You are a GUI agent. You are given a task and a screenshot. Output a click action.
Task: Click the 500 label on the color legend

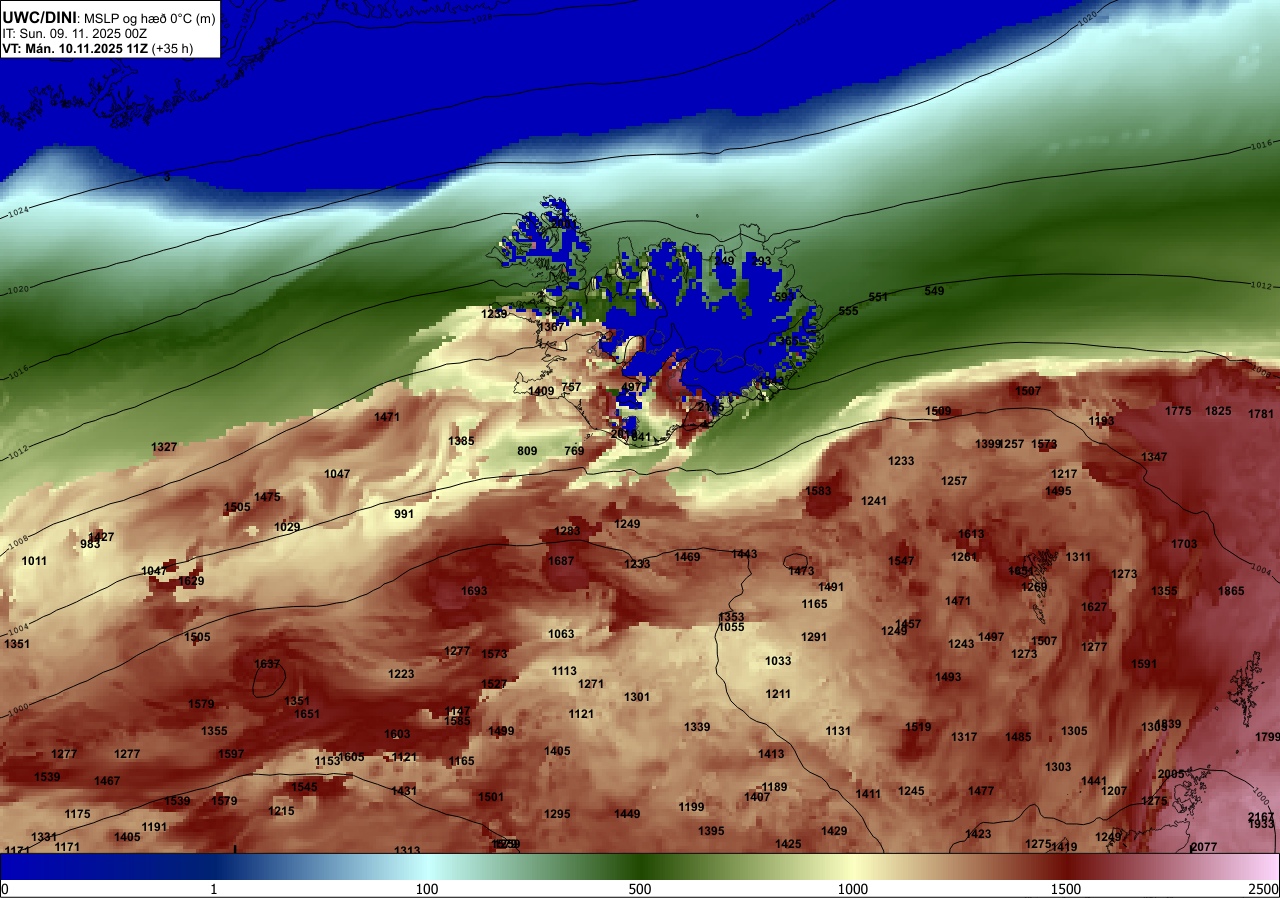coord(640,889)
